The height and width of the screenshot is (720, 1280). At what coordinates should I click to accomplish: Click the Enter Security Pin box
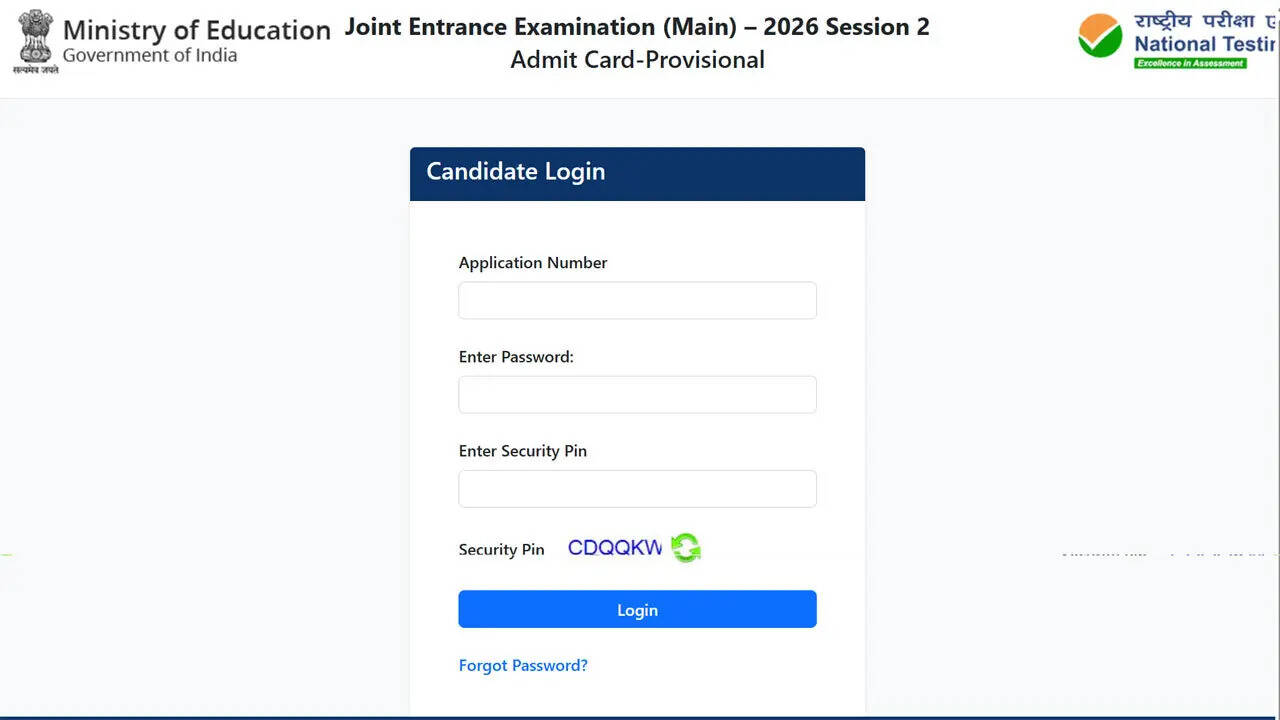point(637,488)
